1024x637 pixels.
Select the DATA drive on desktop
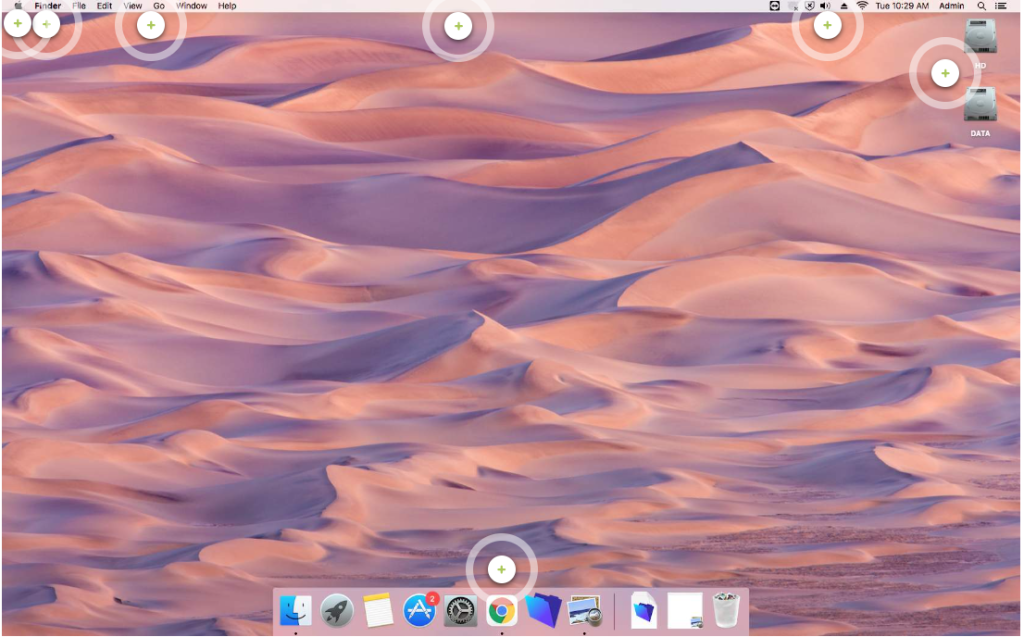coord(980,108)
